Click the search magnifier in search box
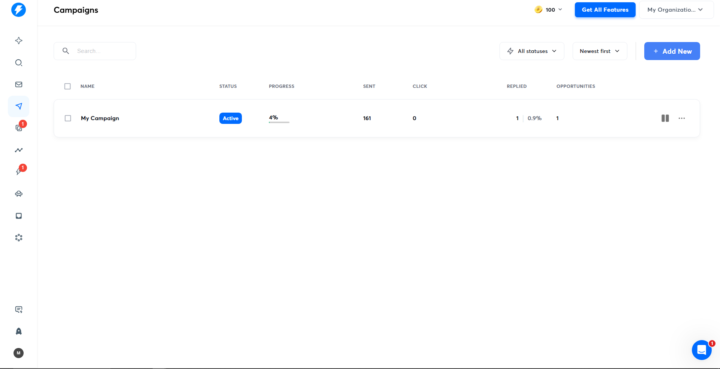 click(x=66, y=51)
